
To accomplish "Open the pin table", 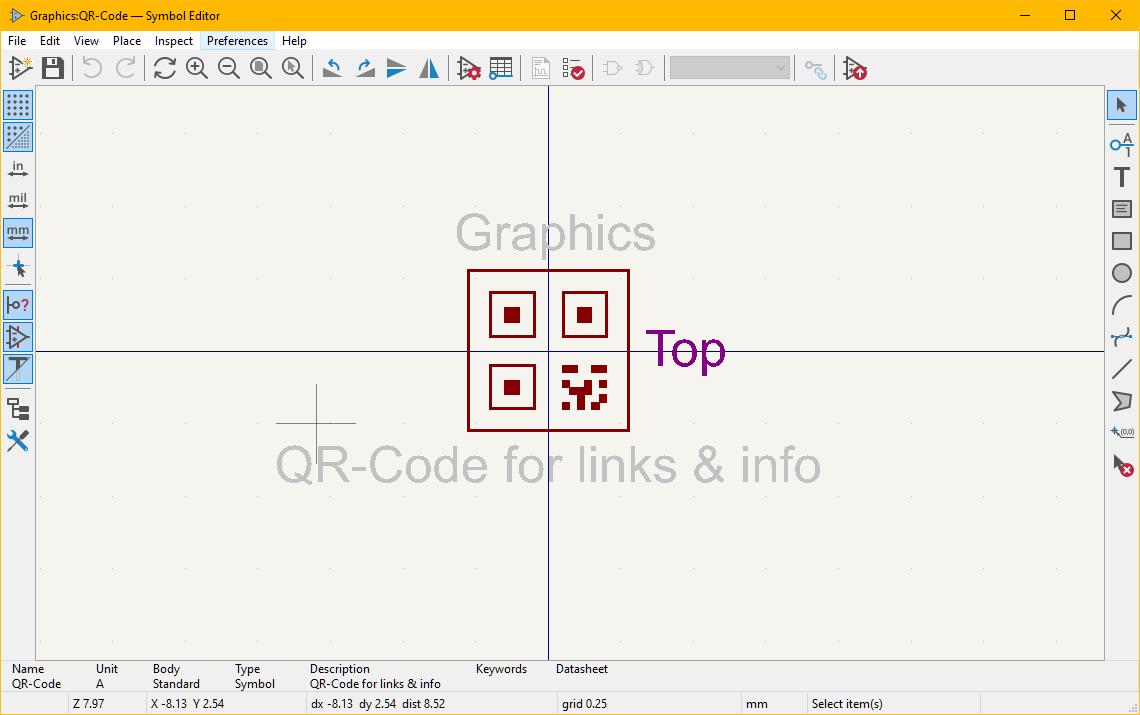I will coord(501,68).
